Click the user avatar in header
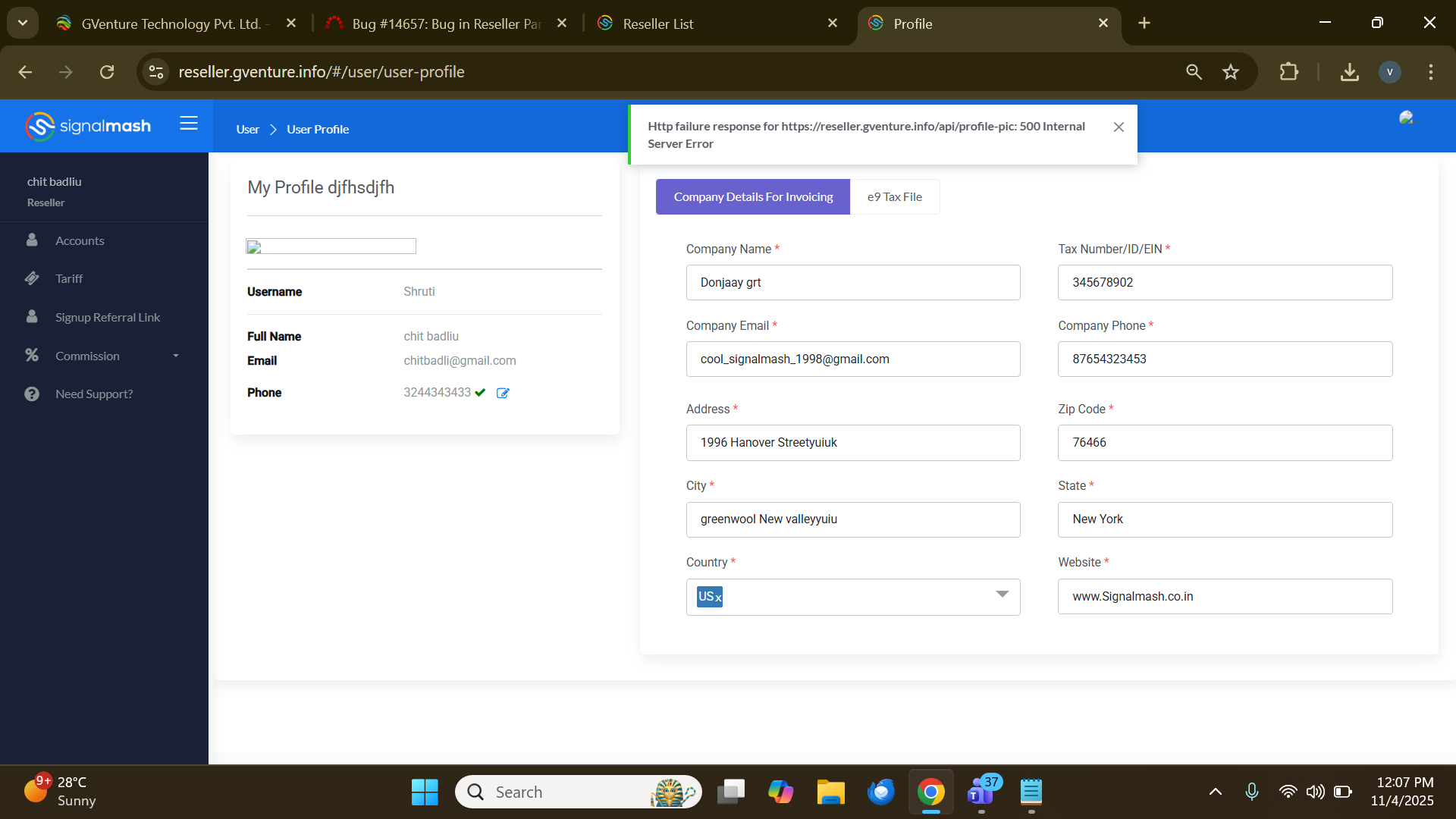 (1407, 118)
